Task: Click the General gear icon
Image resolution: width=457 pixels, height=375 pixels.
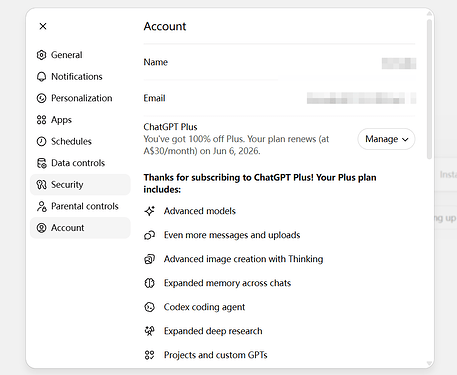Action: click(x=41, y=55)
